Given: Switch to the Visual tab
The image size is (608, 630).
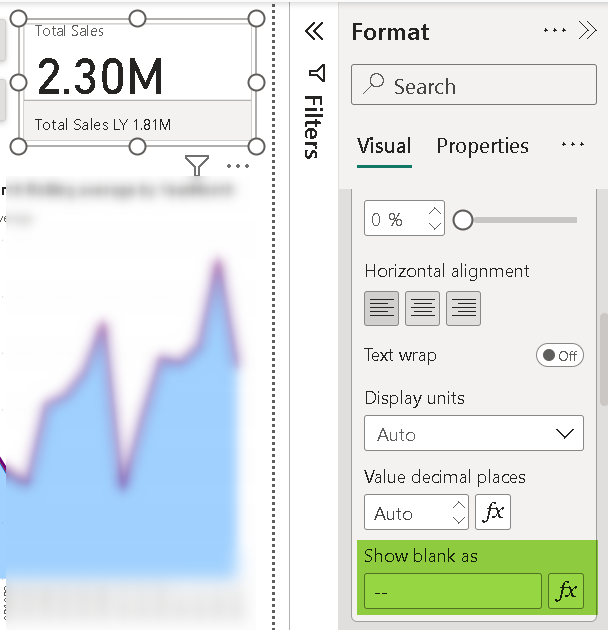Looking at the screenshot, I should [384, 146].
